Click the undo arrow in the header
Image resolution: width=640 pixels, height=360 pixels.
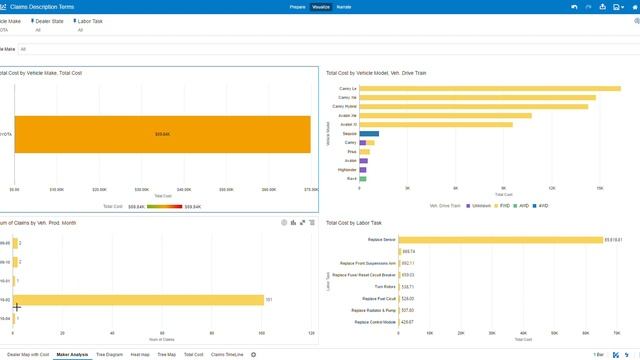pyautogui.click(x=574, y=7)
